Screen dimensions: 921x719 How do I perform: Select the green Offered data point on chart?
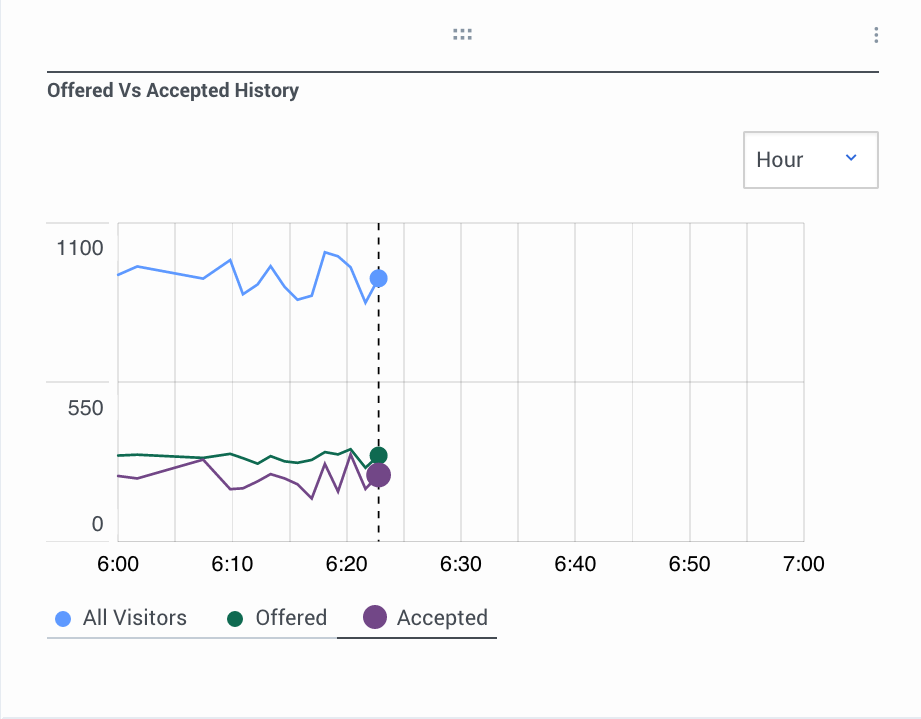point(378,456)
